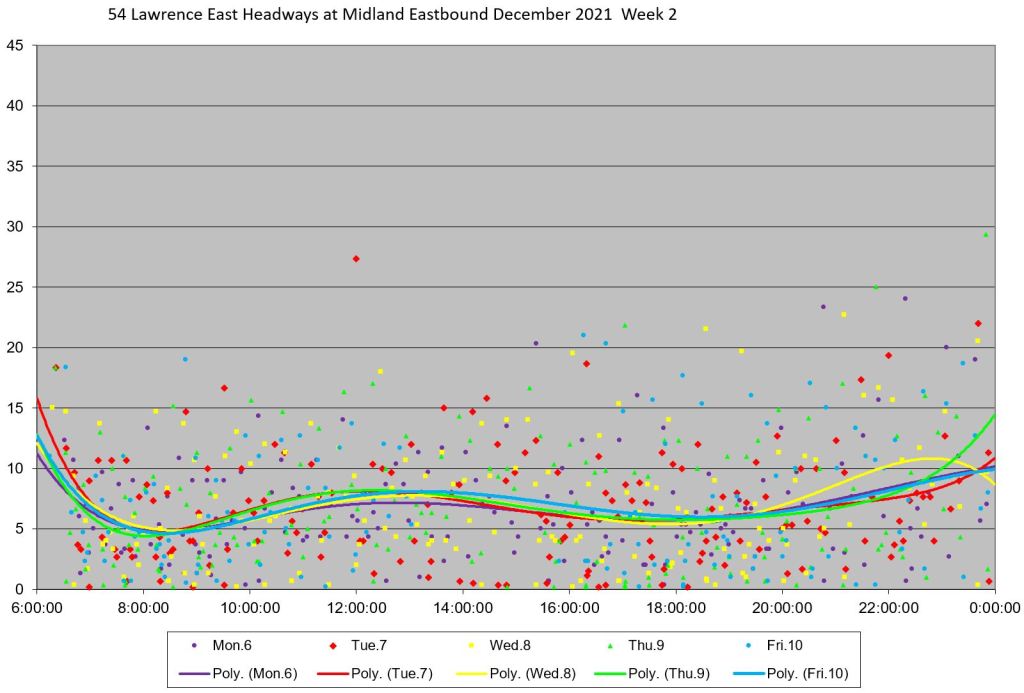
Task: Select the red diamond outlier near 27 minutes
Action: click(x=356, y=259)
